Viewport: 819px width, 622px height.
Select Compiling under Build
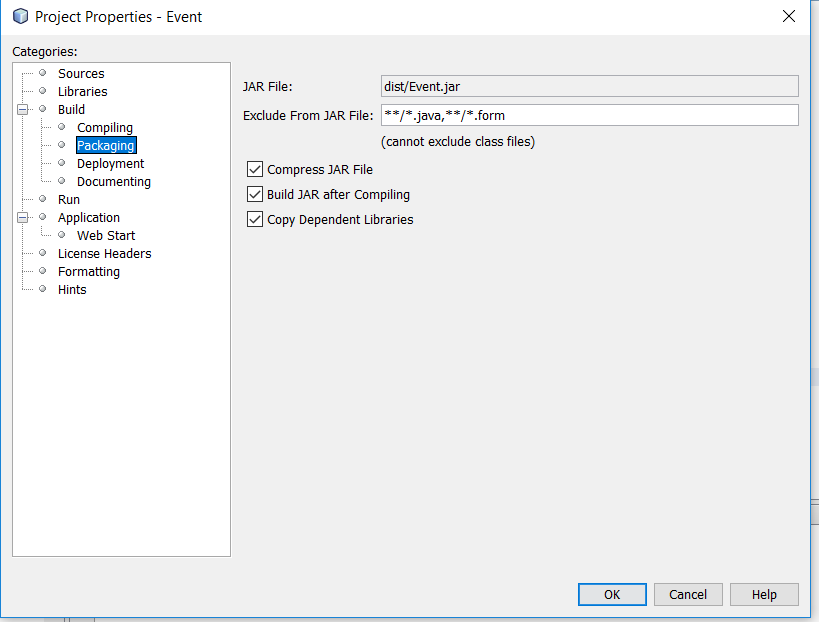pos(104,127)
